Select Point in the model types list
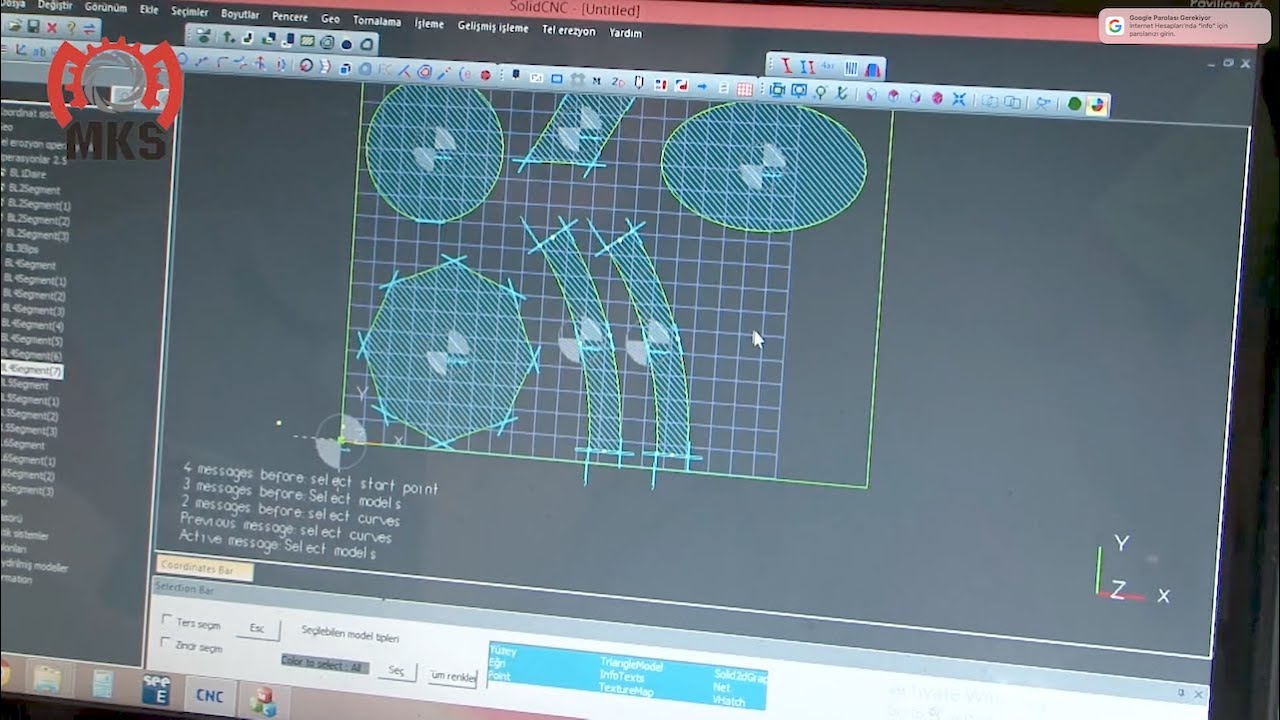 499,676
